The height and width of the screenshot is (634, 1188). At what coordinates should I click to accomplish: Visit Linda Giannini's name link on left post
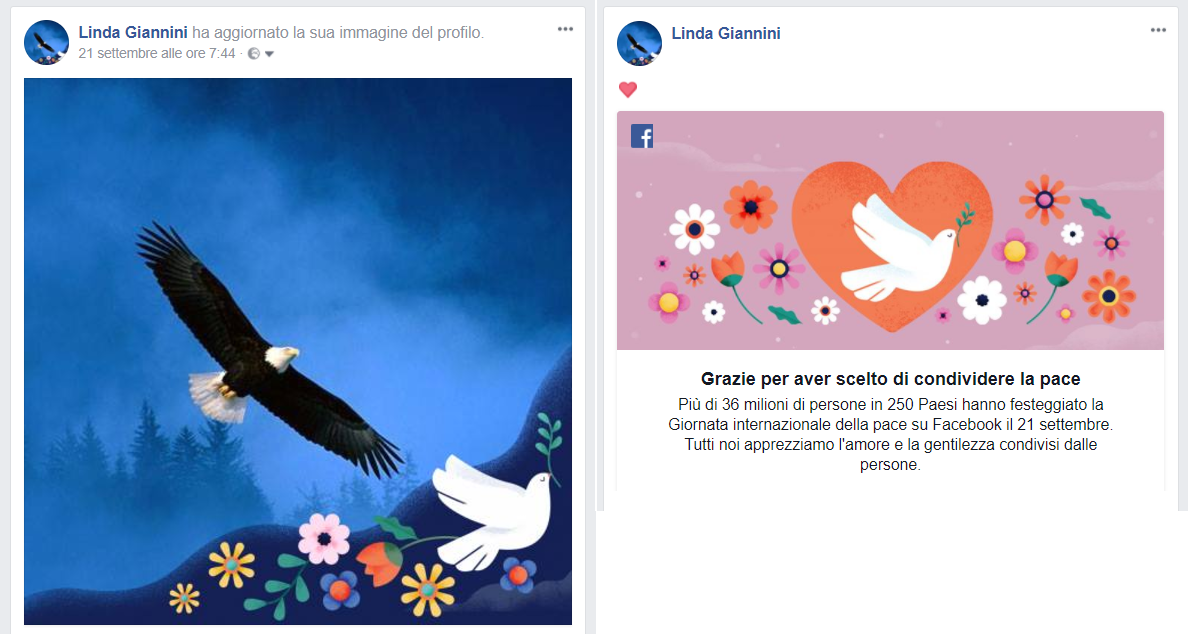[x=133, y=33]
